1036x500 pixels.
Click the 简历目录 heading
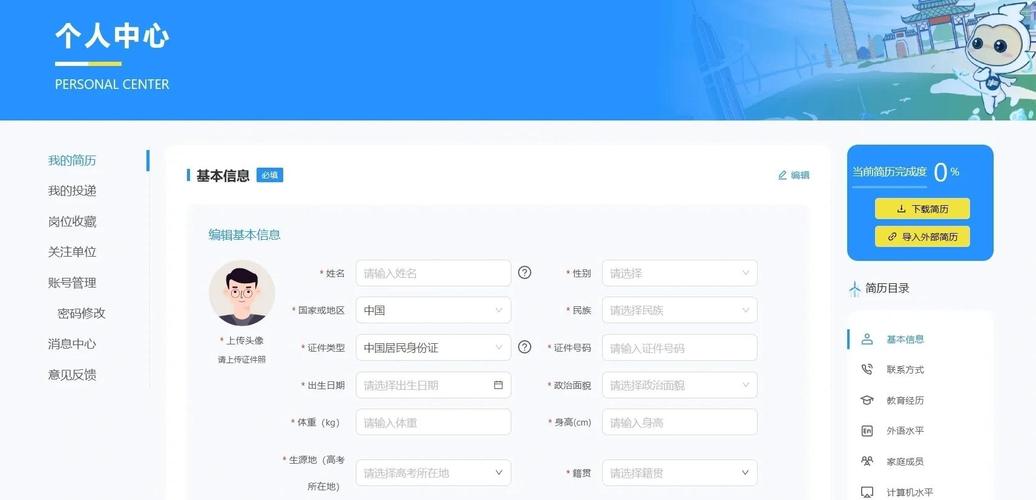point(887,288)
